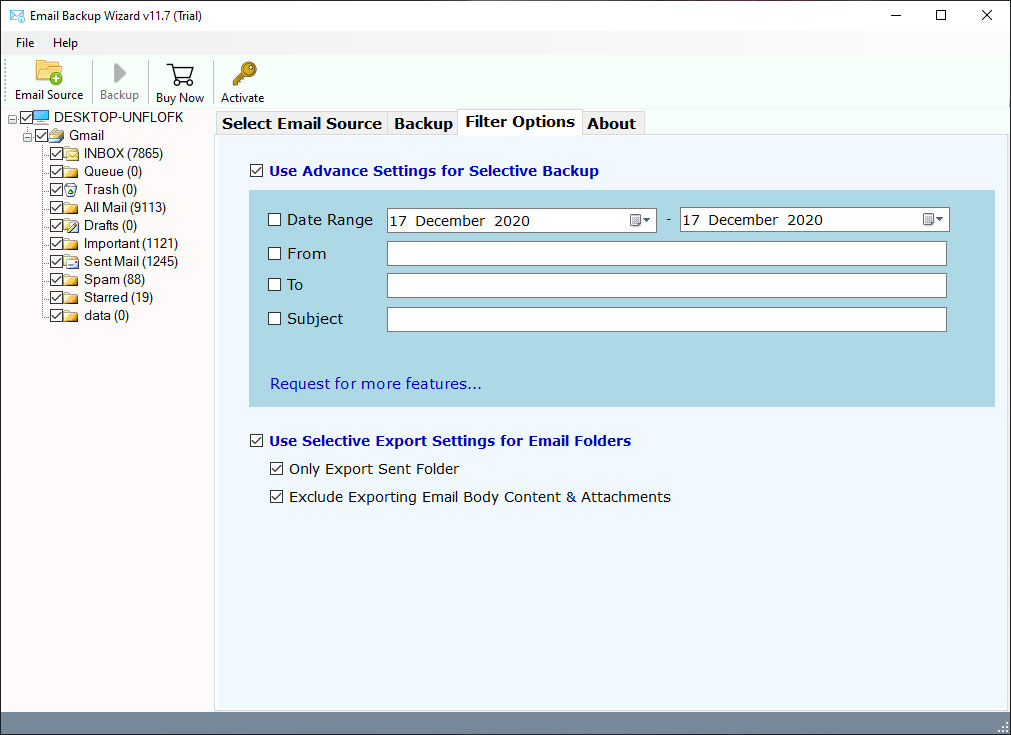Click the Trash bin icon
This screenshot has height=735, width=1011.
(71, 190)
